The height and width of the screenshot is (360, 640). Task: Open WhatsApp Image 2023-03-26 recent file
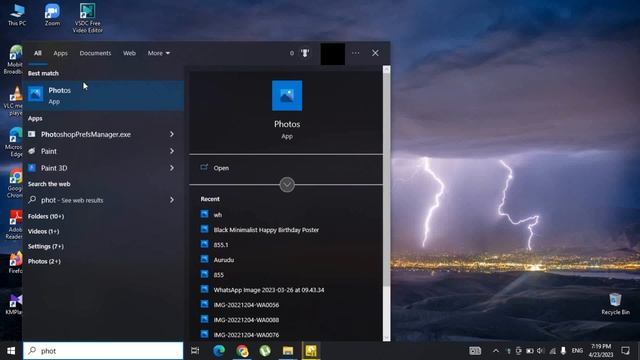click(269, 290)
